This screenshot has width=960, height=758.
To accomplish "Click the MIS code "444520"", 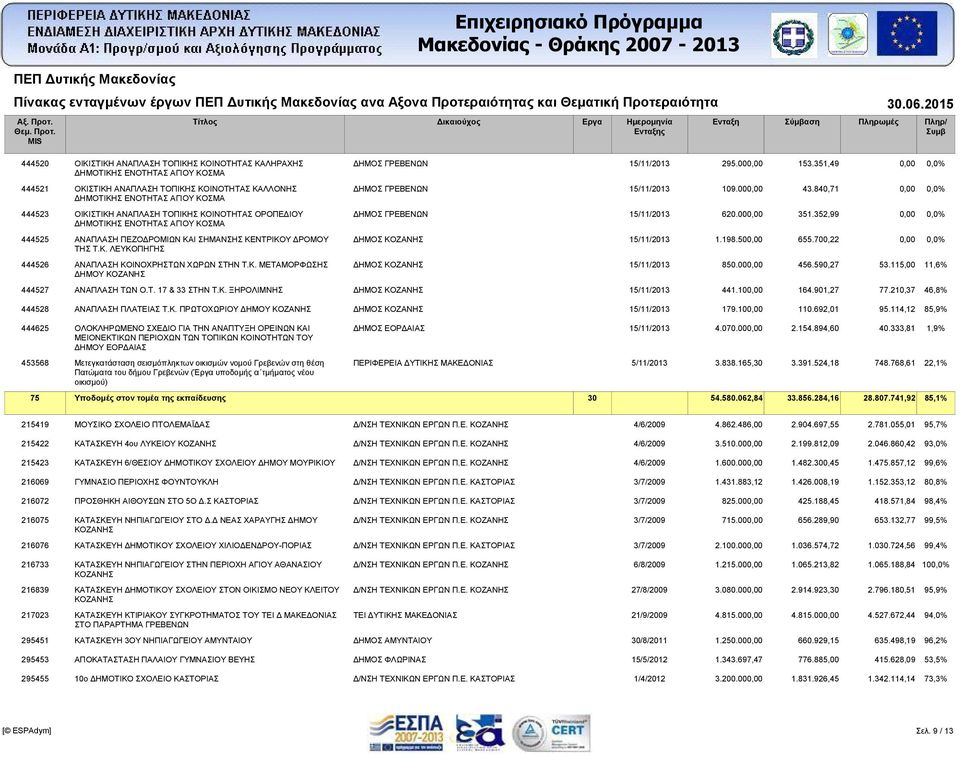I will [35, 164].
